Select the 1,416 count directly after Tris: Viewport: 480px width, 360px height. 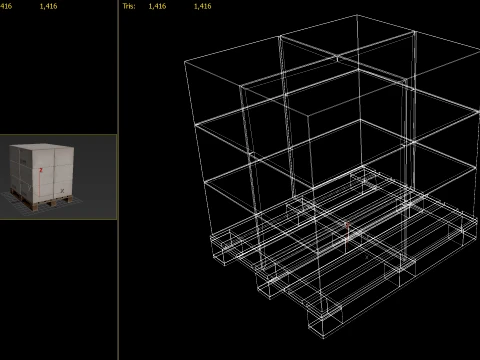157,6
